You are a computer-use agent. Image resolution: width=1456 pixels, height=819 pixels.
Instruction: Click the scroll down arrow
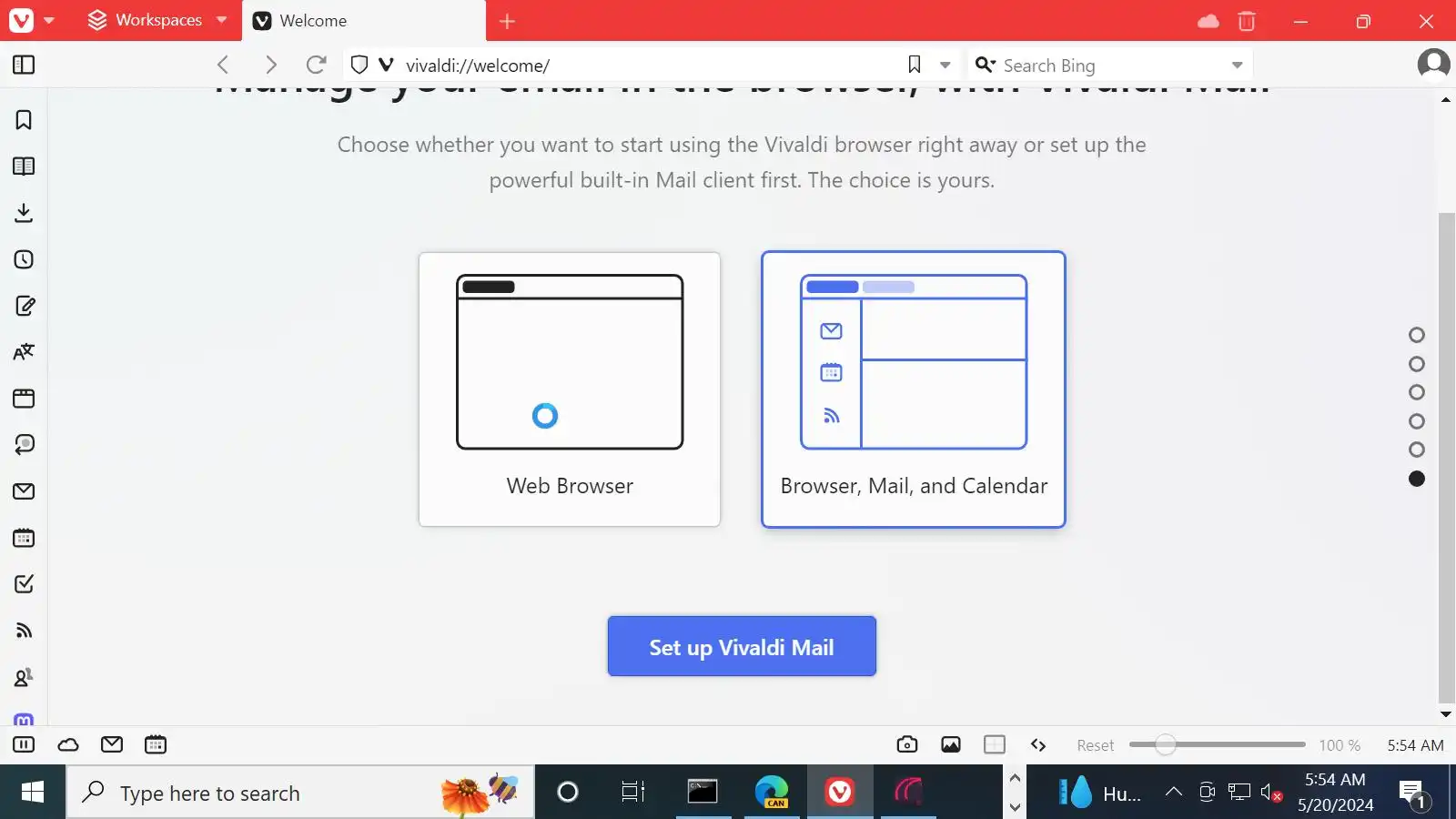coord(1446,715)
